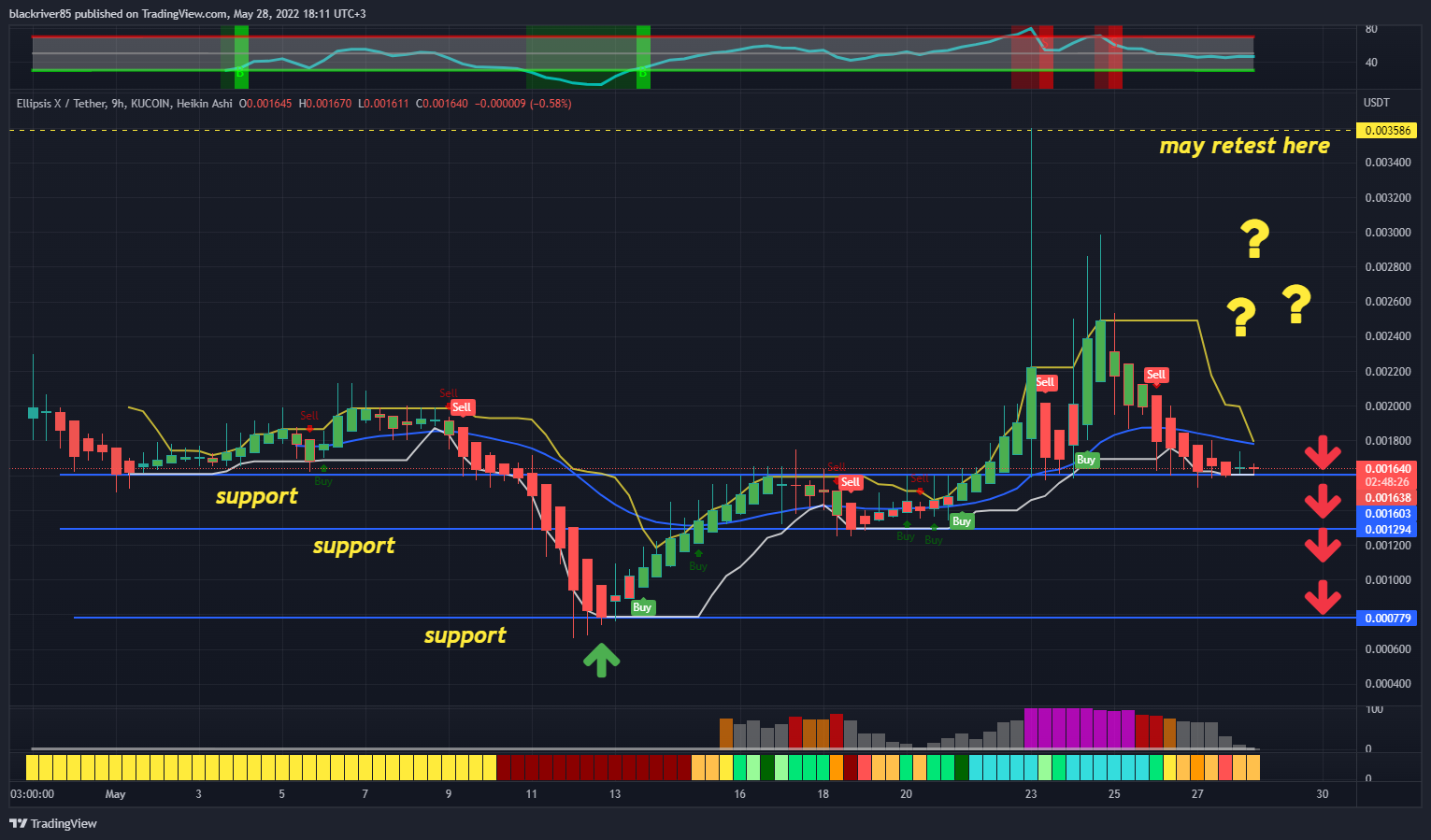Click the 30 date on time axis
The image size is (1431, 840).
[x=1322, y=794]
